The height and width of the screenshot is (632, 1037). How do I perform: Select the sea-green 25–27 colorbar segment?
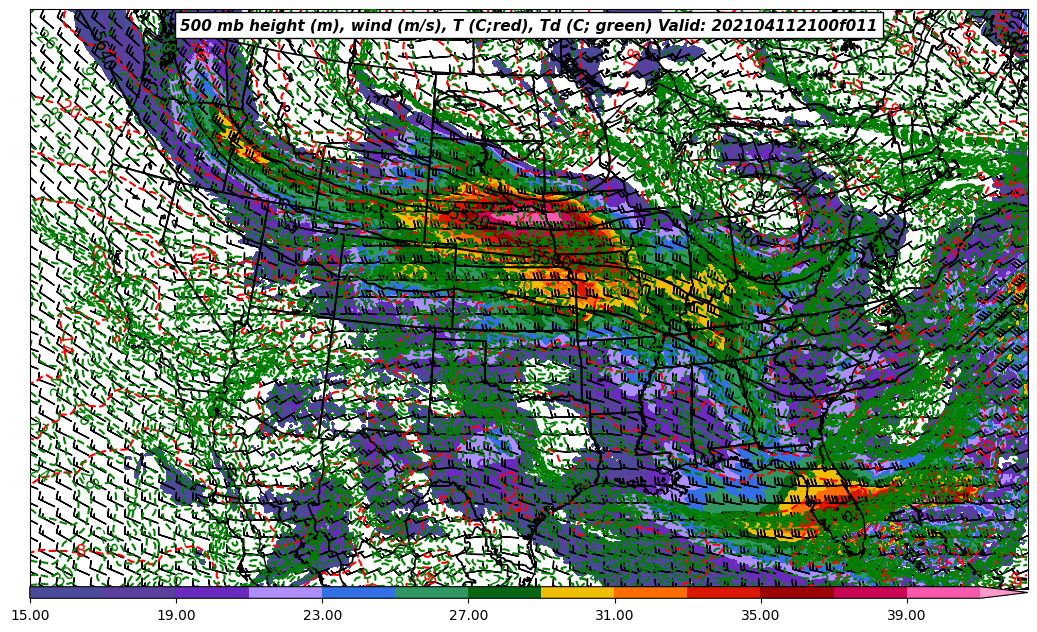click(431, 592)
